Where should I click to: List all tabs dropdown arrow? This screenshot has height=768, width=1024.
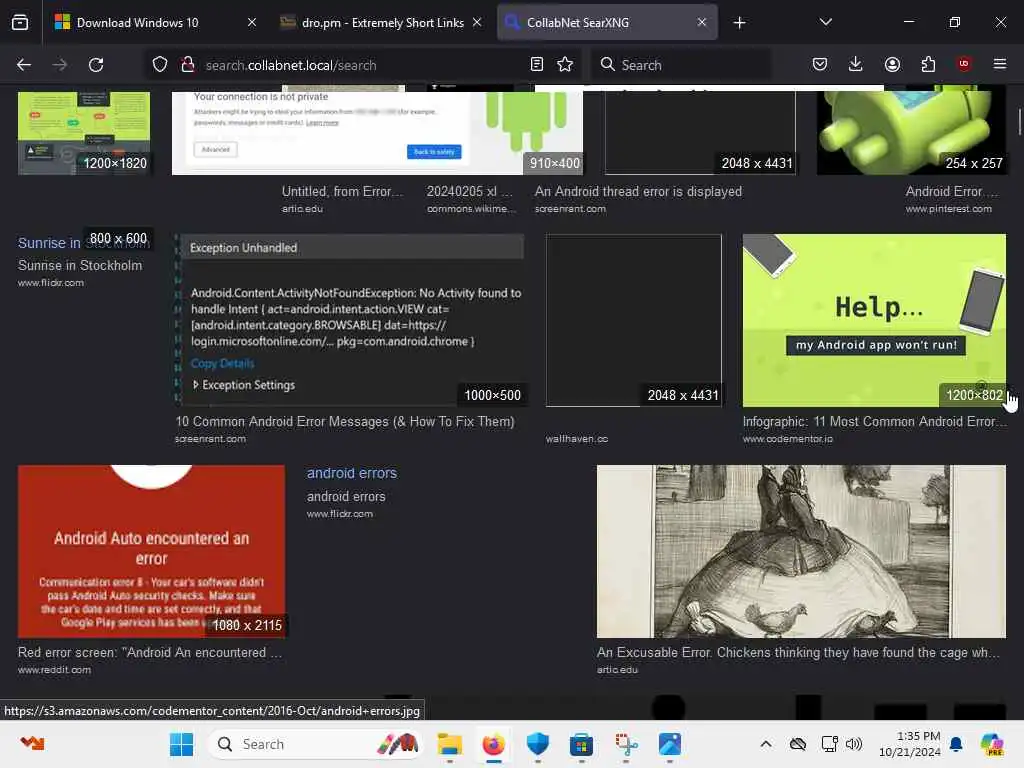(825, 22)
